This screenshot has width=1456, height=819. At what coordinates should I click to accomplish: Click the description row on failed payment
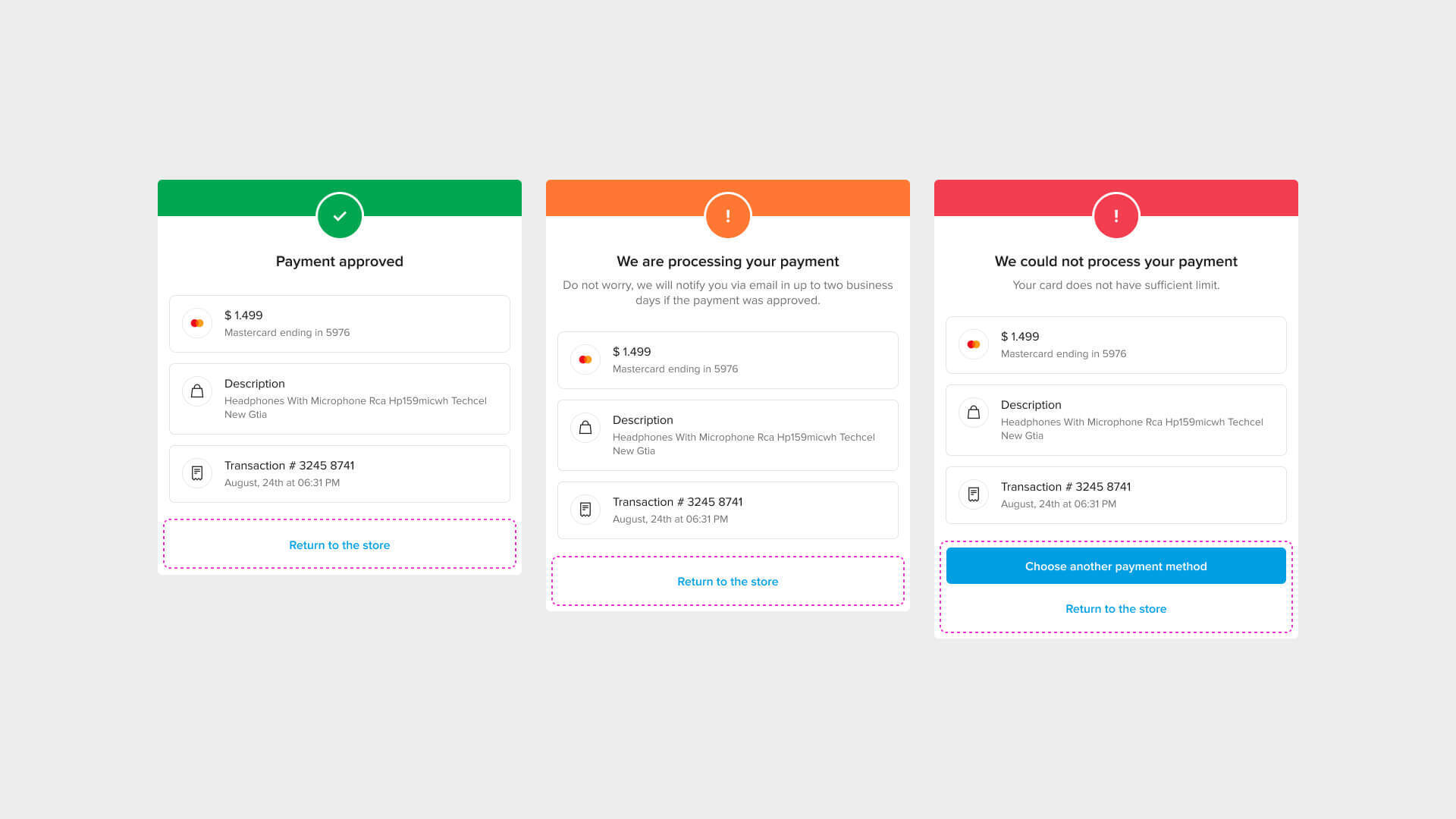1116,419
